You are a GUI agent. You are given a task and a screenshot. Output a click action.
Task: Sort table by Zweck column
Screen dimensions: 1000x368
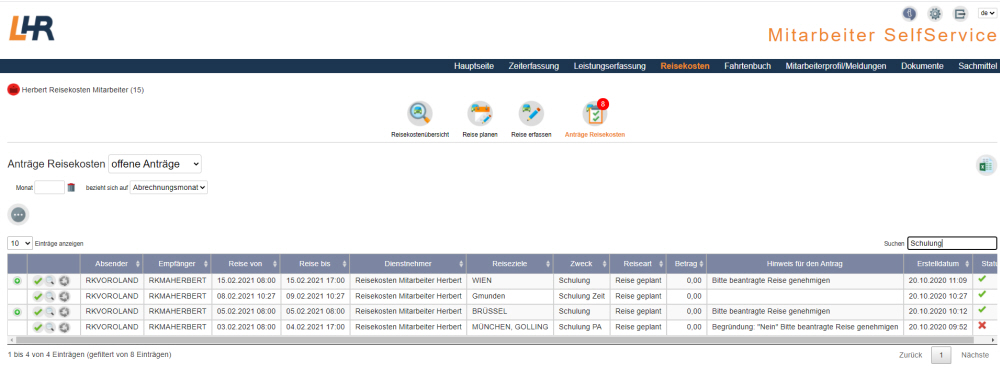[x=581, y=263]
